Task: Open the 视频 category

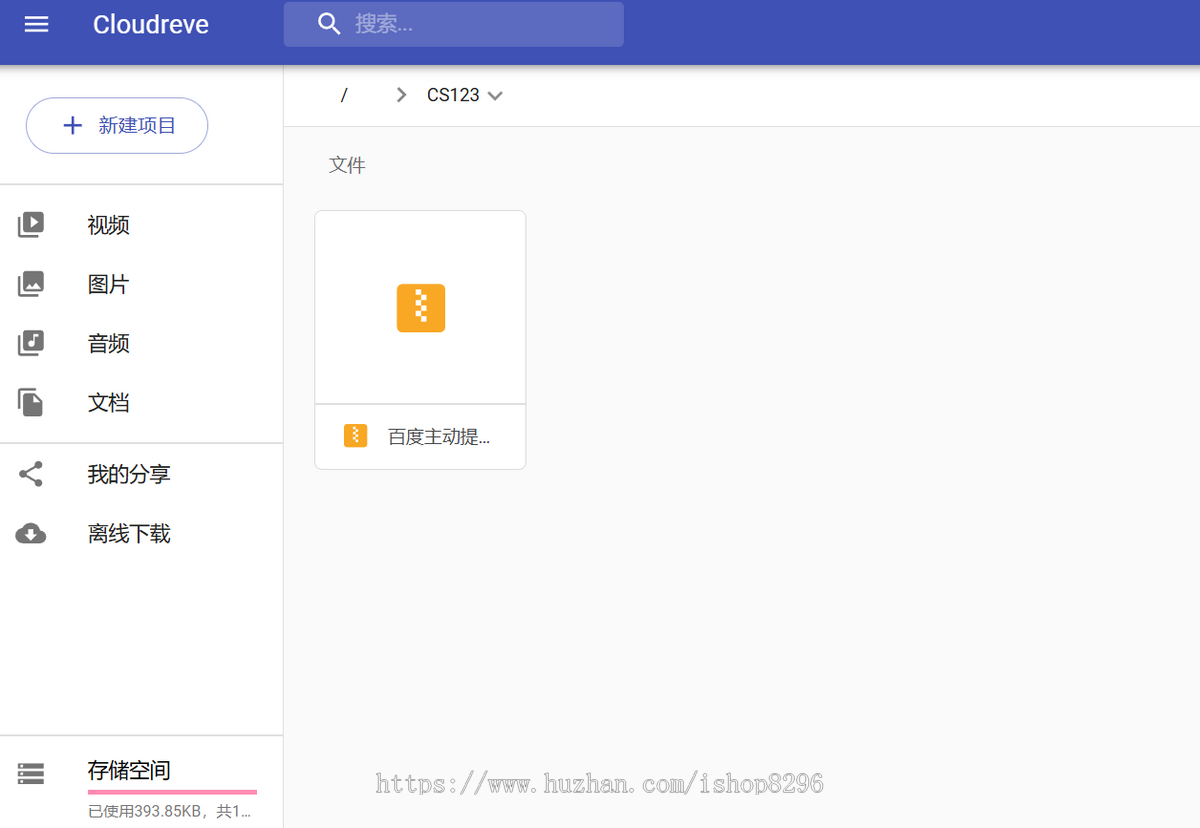Action: tap(108, 225)
